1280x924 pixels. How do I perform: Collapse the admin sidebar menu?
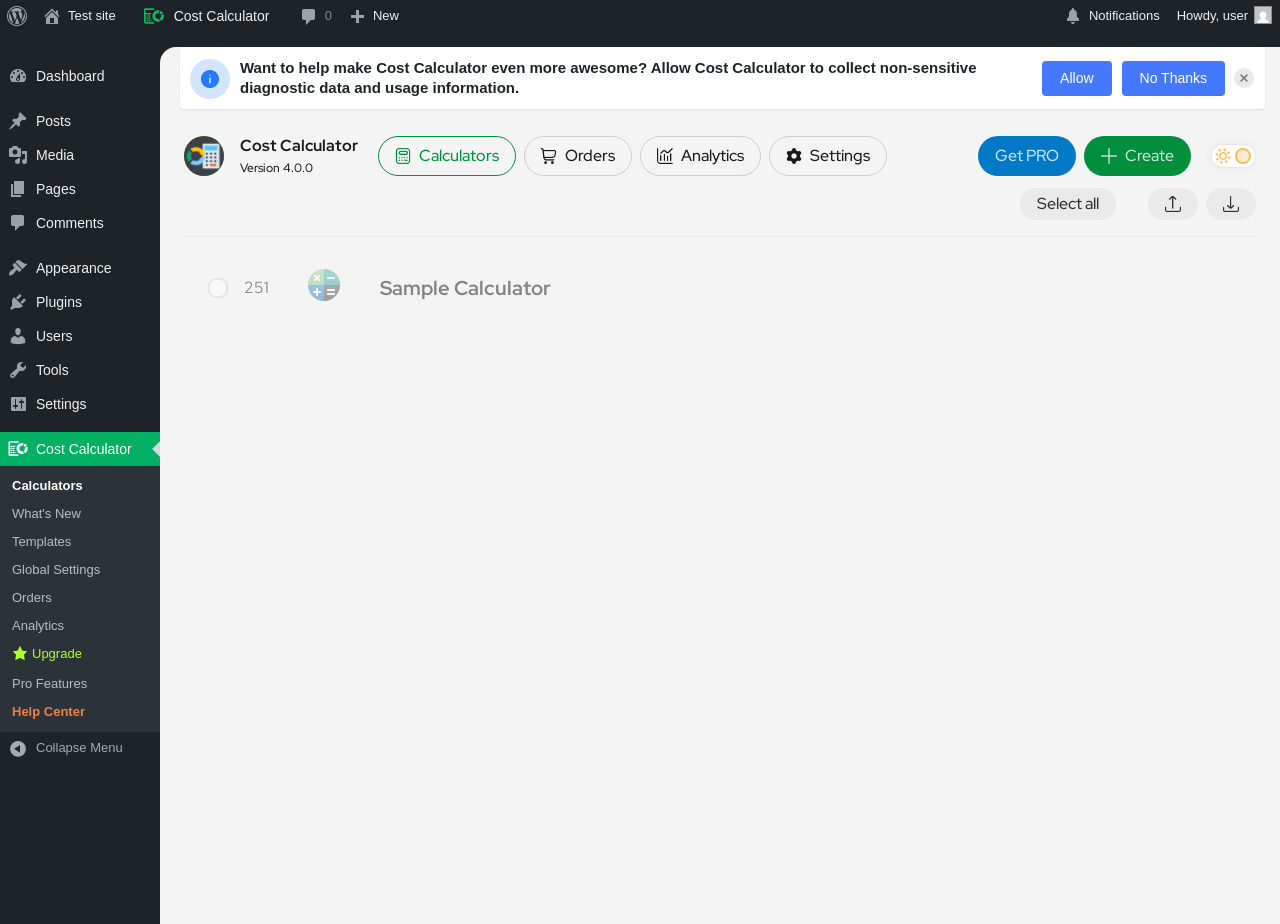click(80, 748)
